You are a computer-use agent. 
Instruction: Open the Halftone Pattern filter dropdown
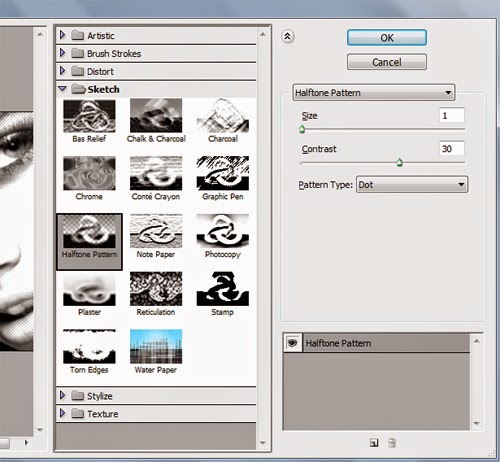pos(374,92)
